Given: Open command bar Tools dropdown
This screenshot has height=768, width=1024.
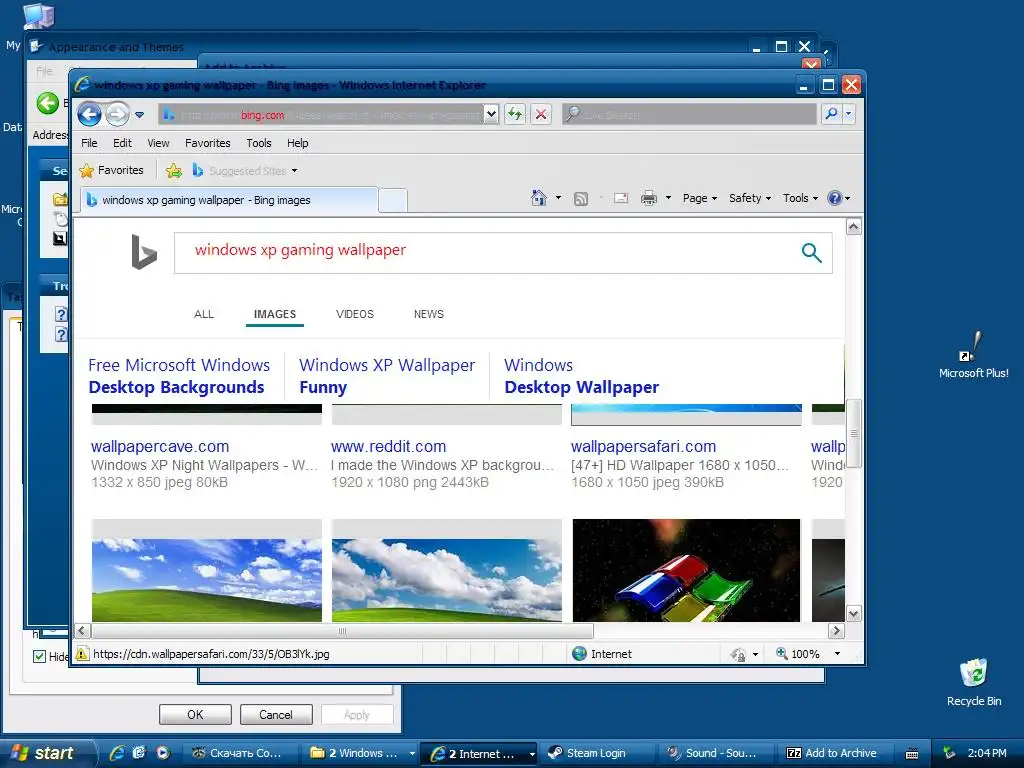Looking at the screenshot, I should [x=800, y=198].
